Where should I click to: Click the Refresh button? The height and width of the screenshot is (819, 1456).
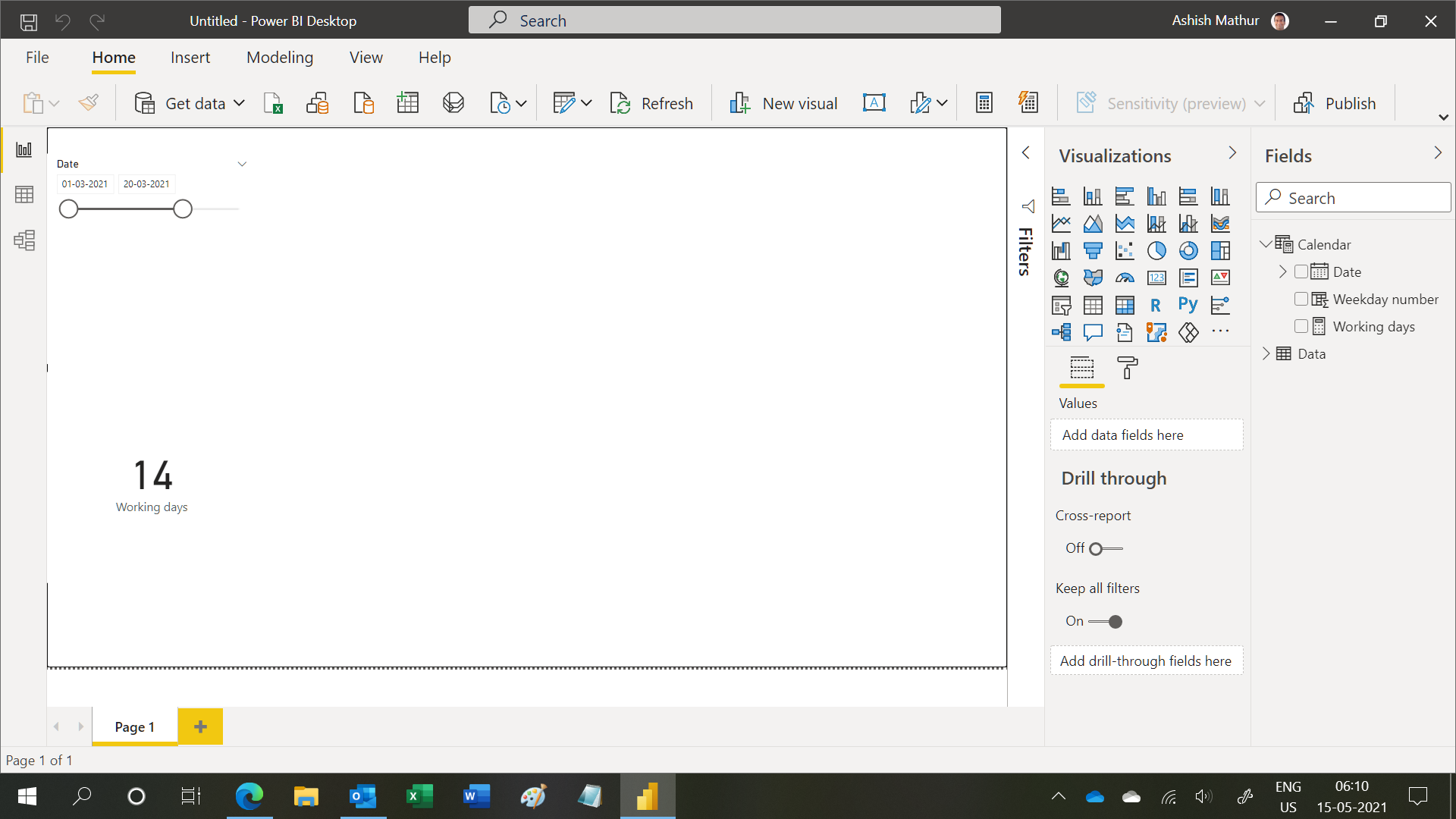(651, 103)
